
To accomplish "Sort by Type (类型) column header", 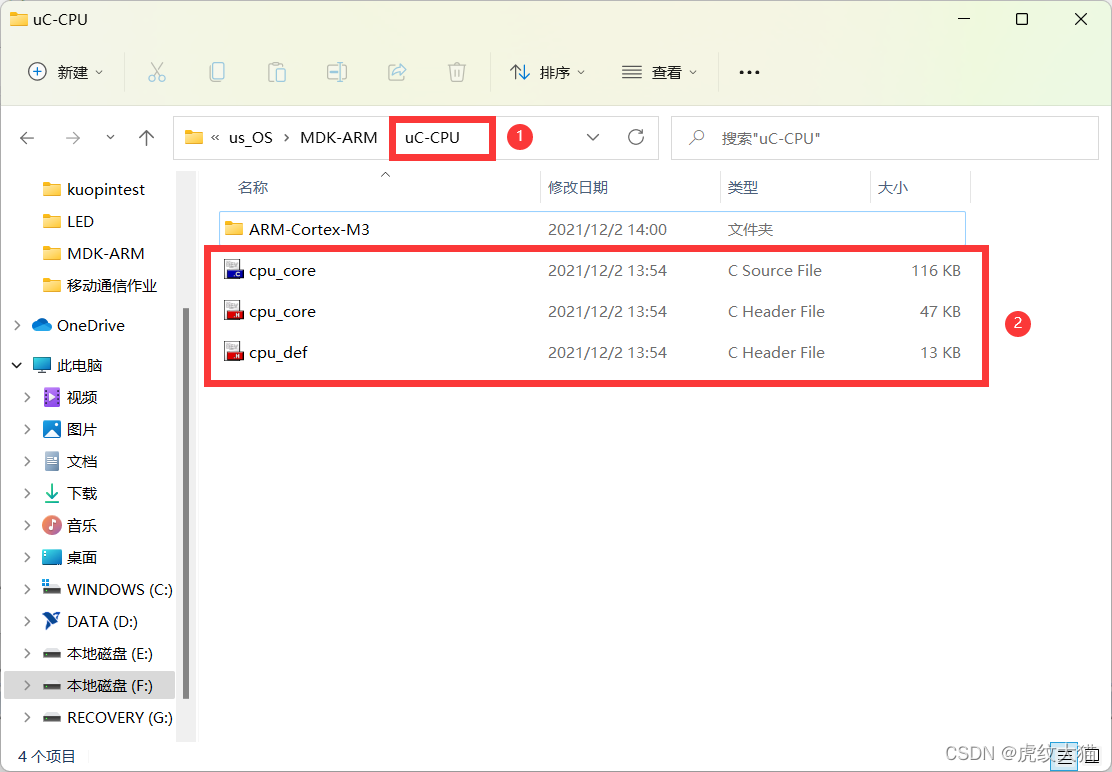I will coord(743,188).
